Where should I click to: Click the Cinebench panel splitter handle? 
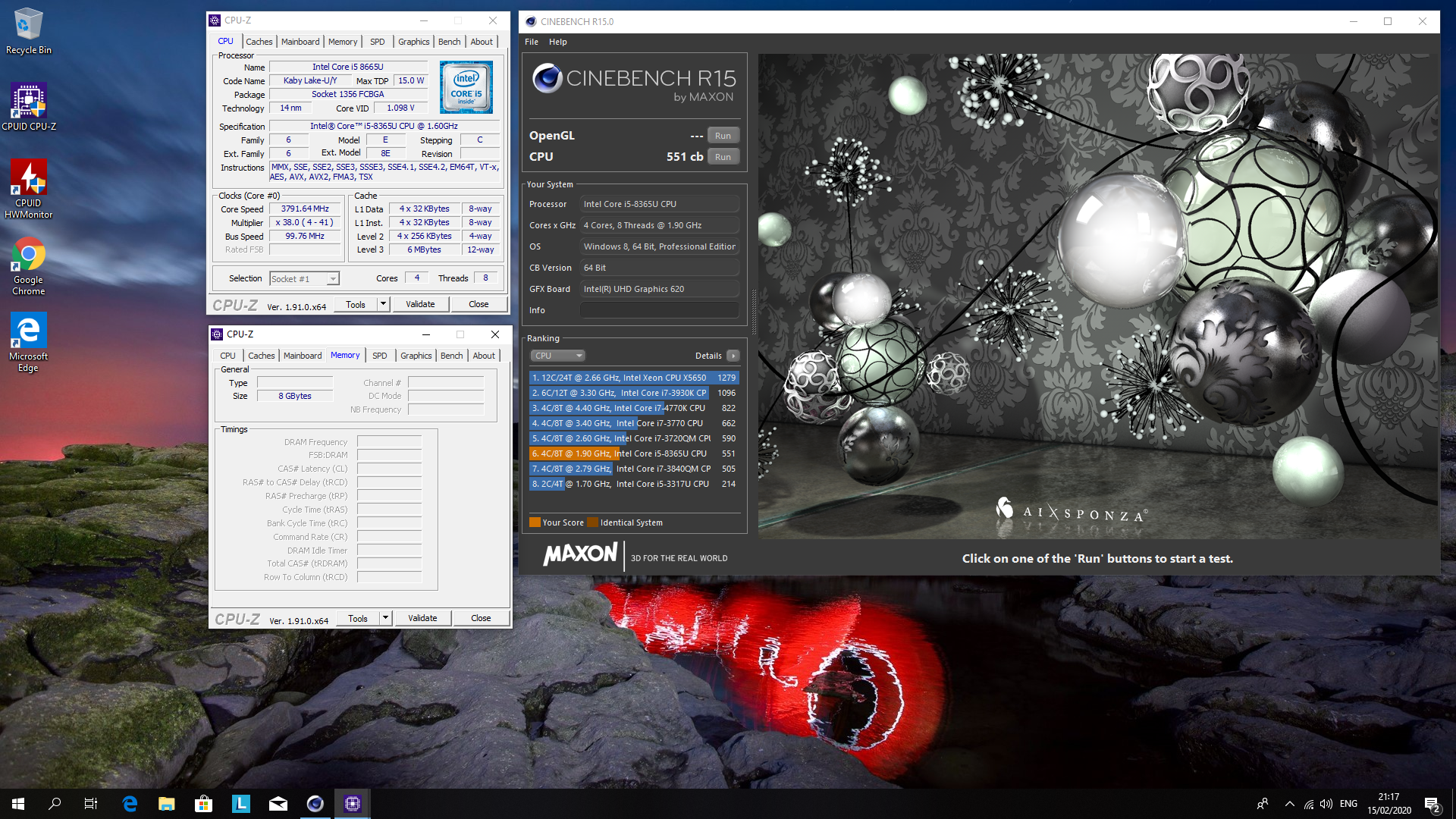753,312
